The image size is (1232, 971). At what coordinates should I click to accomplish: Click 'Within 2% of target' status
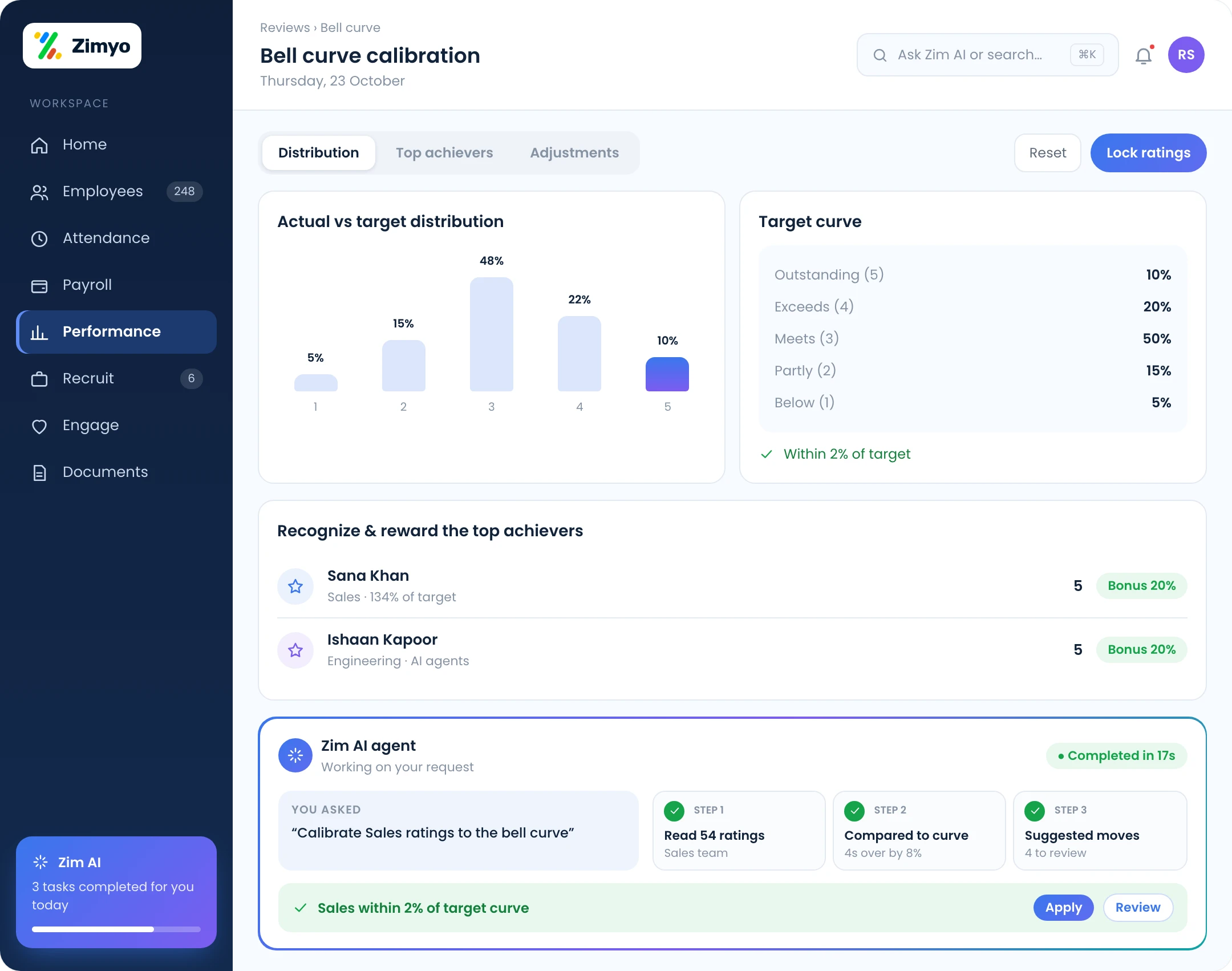point(836,454)
